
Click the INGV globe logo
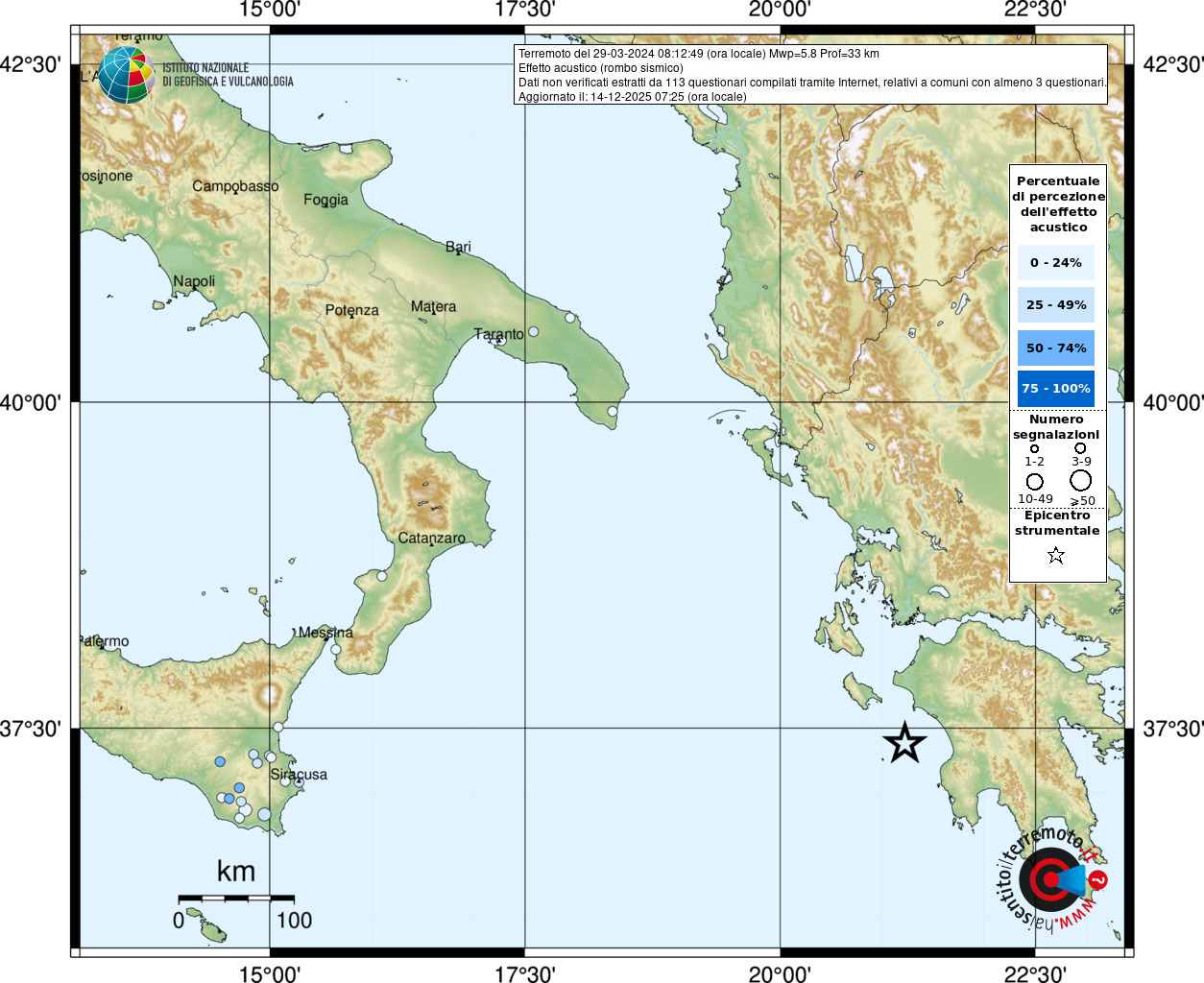click(x=127, y=75)
